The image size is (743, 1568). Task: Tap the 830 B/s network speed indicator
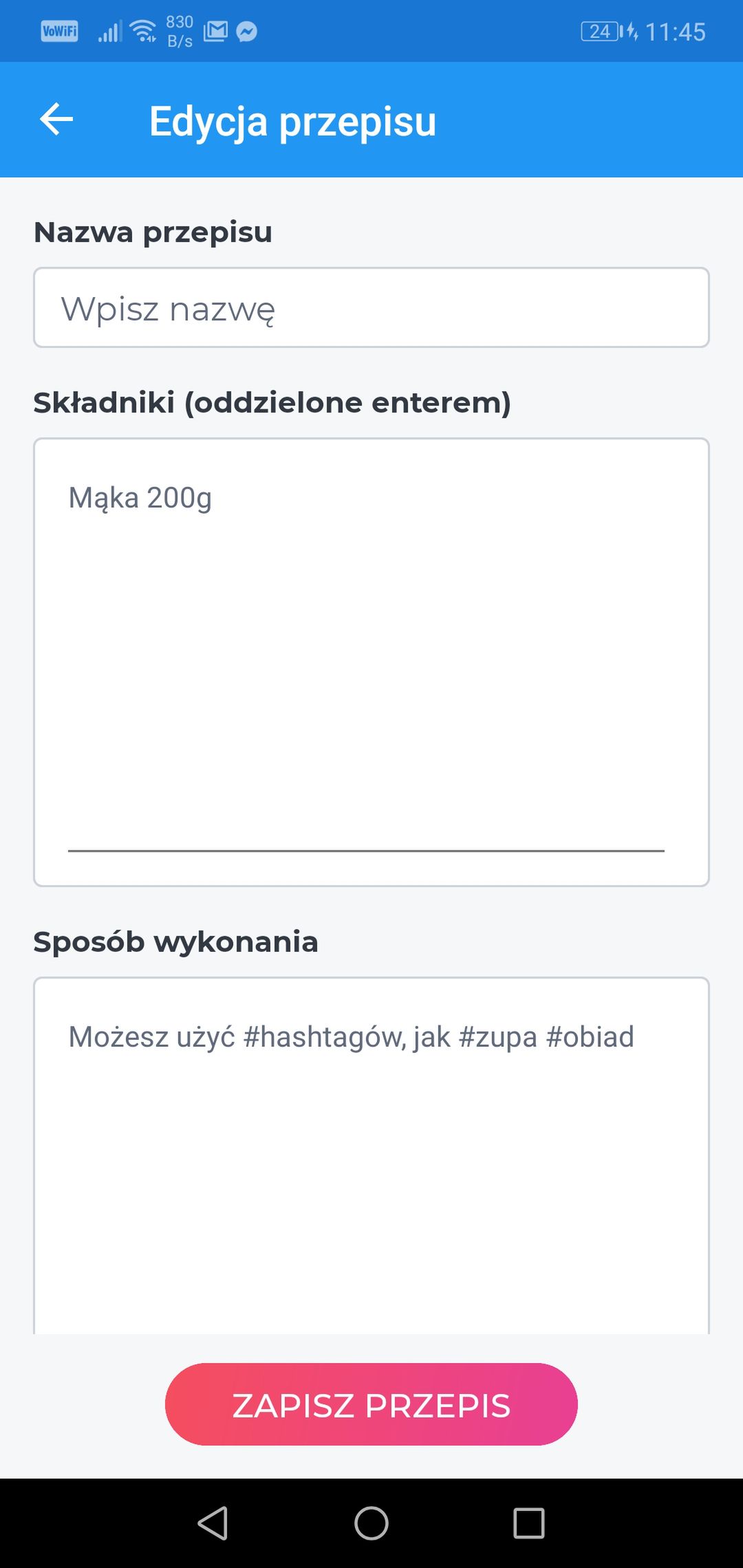point(180,32)
